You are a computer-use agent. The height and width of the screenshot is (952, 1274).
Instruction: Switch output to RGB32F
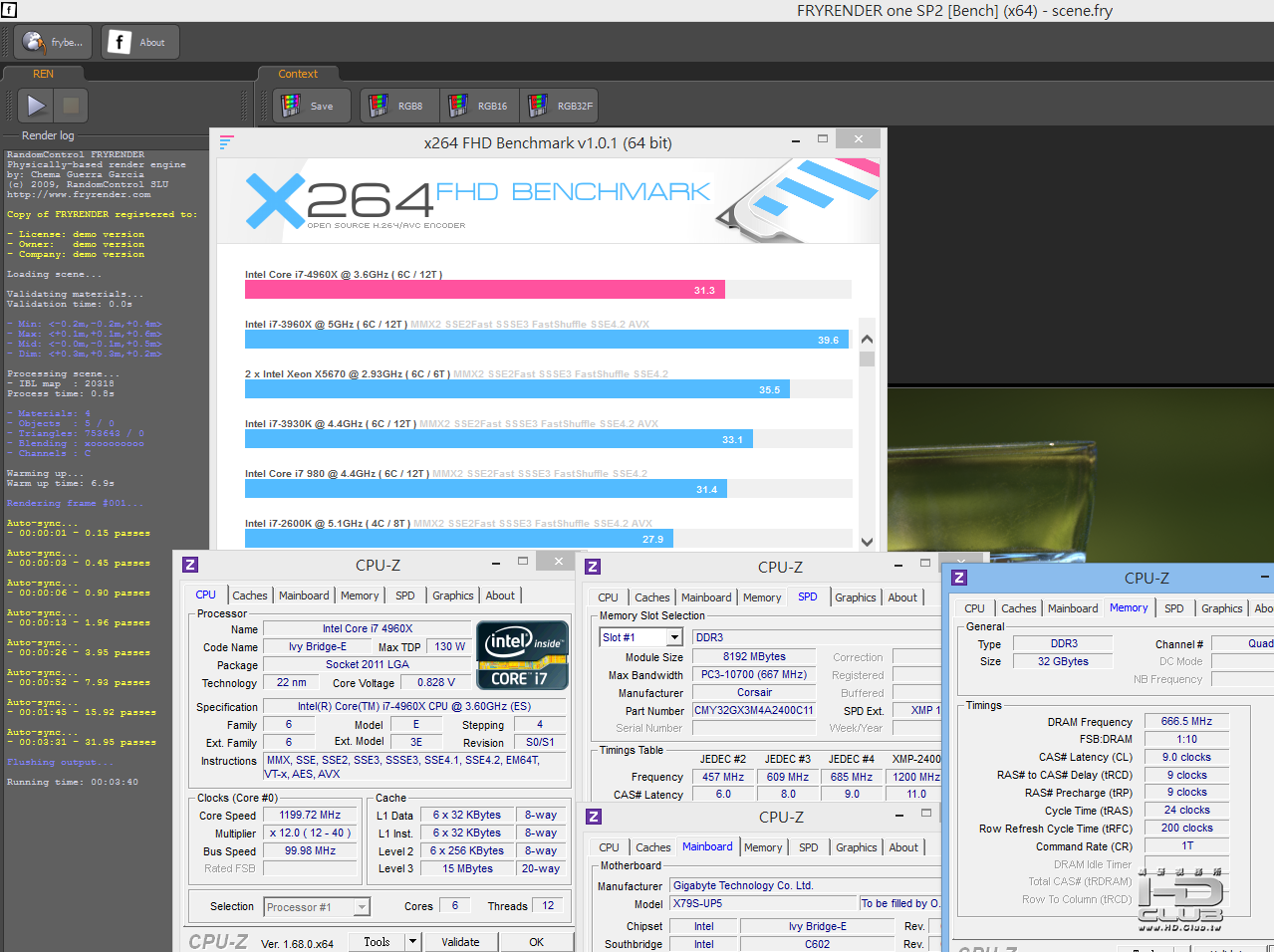point(559,106)
